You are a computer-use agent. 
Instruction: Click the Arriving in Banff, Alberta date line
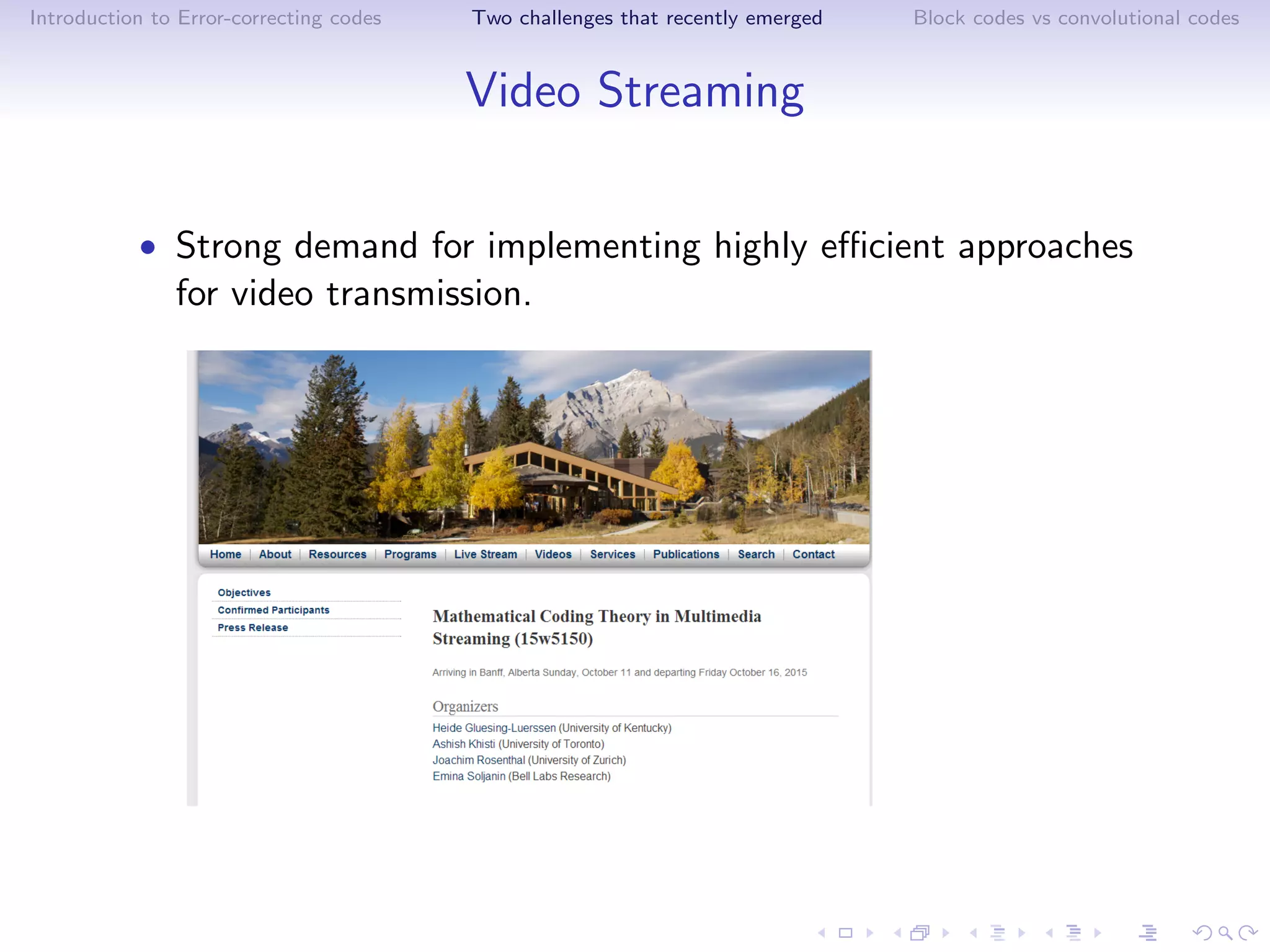(x=619, y=672)
